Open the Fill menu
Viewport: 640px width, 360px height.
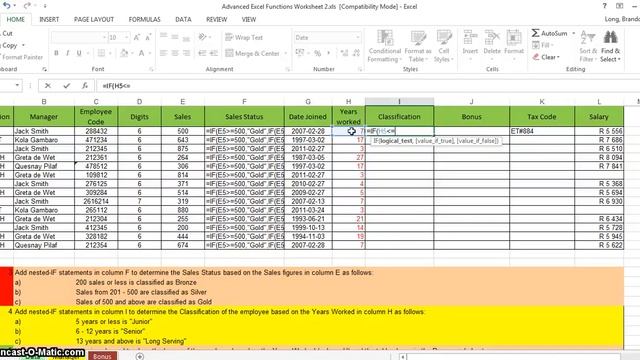click(x=542, y=45)
